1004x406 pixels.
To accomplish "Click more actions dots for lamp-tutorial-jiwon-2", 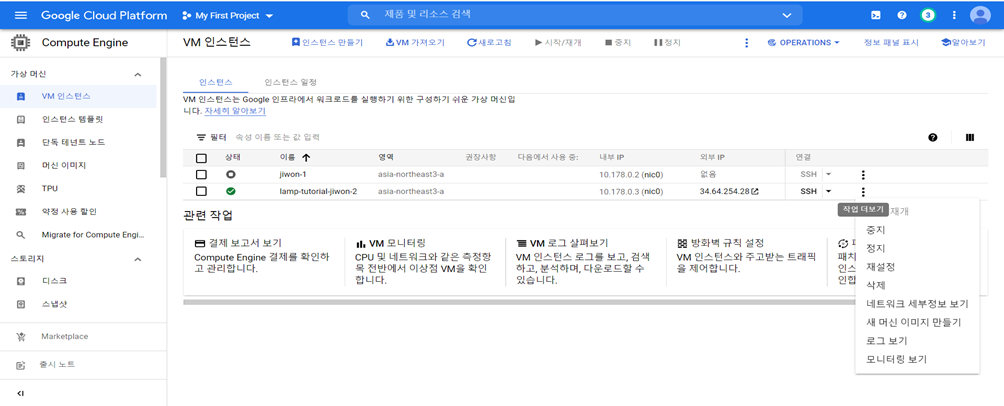I will [863, 191].
